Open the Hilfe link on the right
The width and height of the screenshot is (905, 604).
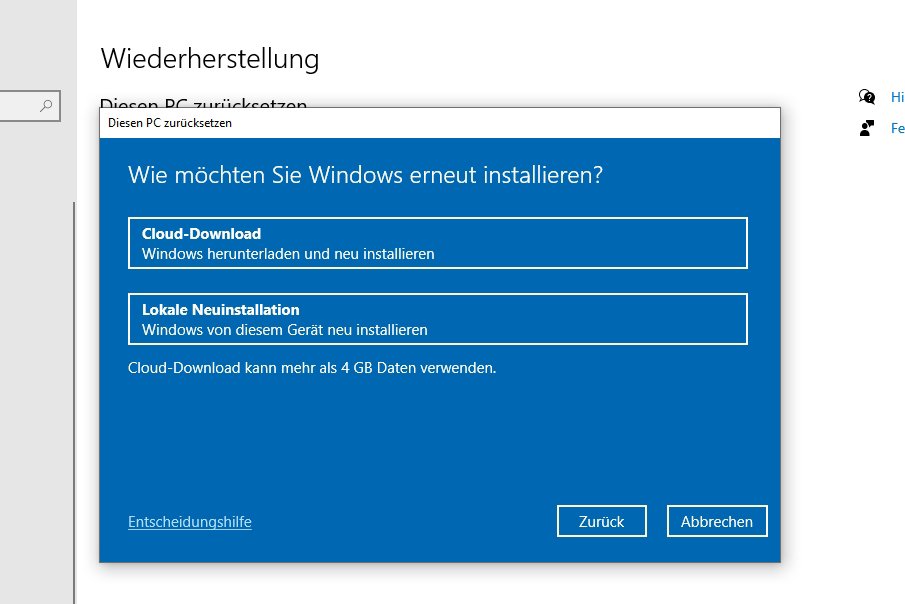[x=896, y=97]
